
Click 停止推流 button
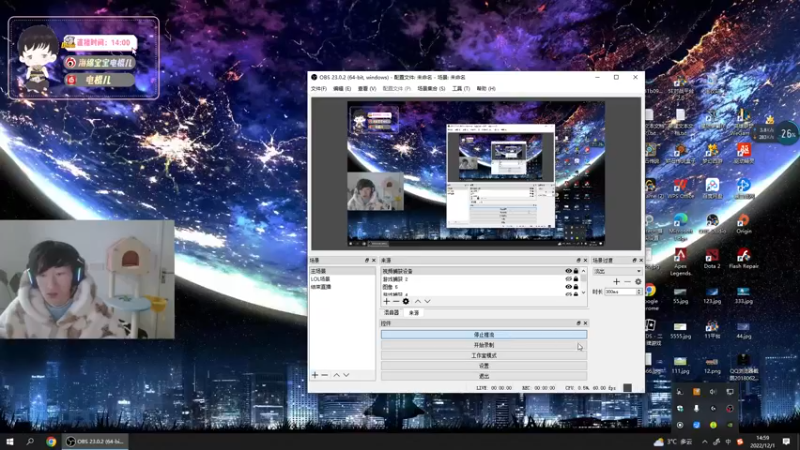click(484, 335)
